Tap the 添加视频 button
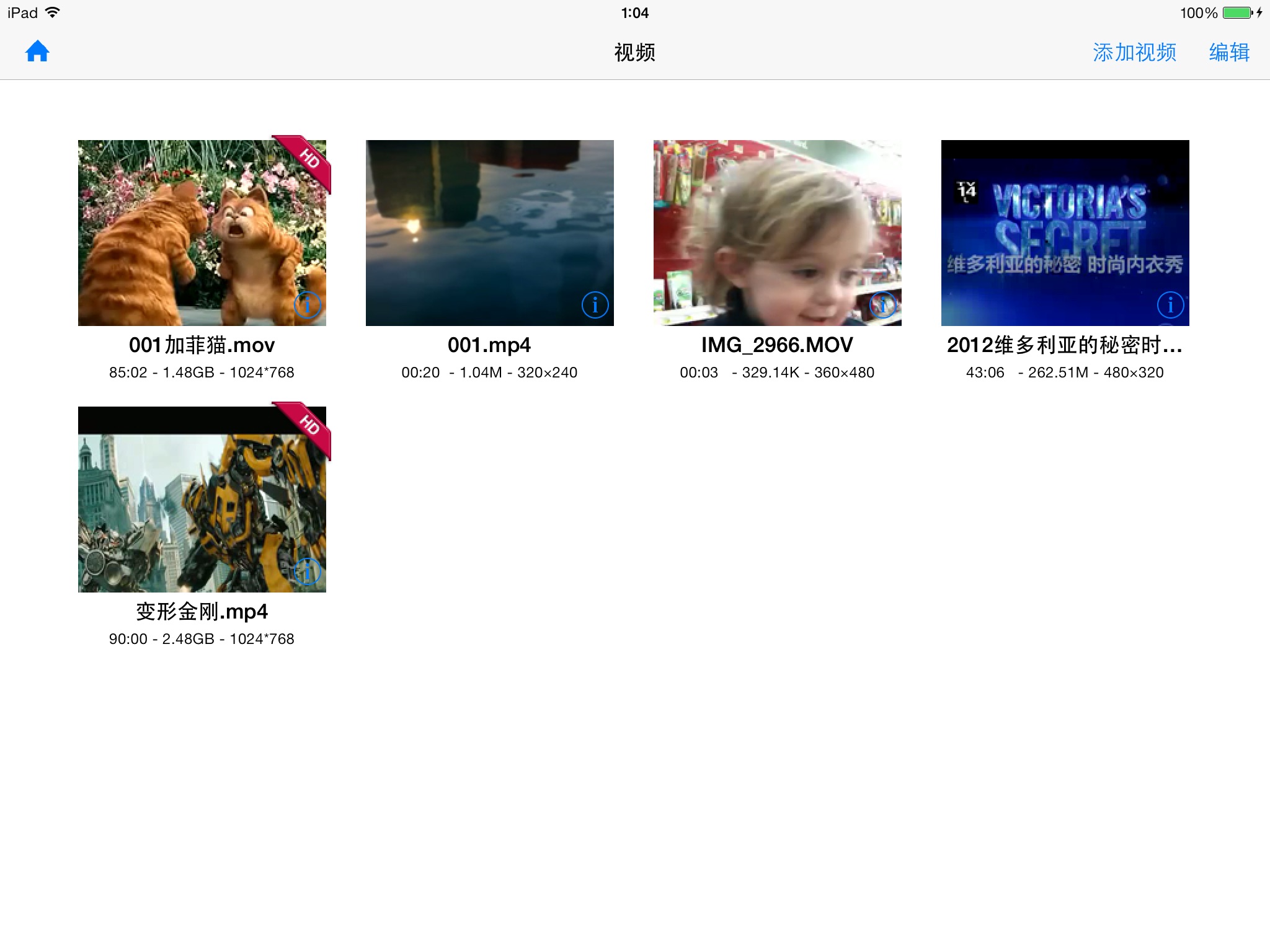Screen dimensions: 1270x952 (1134, 52)
